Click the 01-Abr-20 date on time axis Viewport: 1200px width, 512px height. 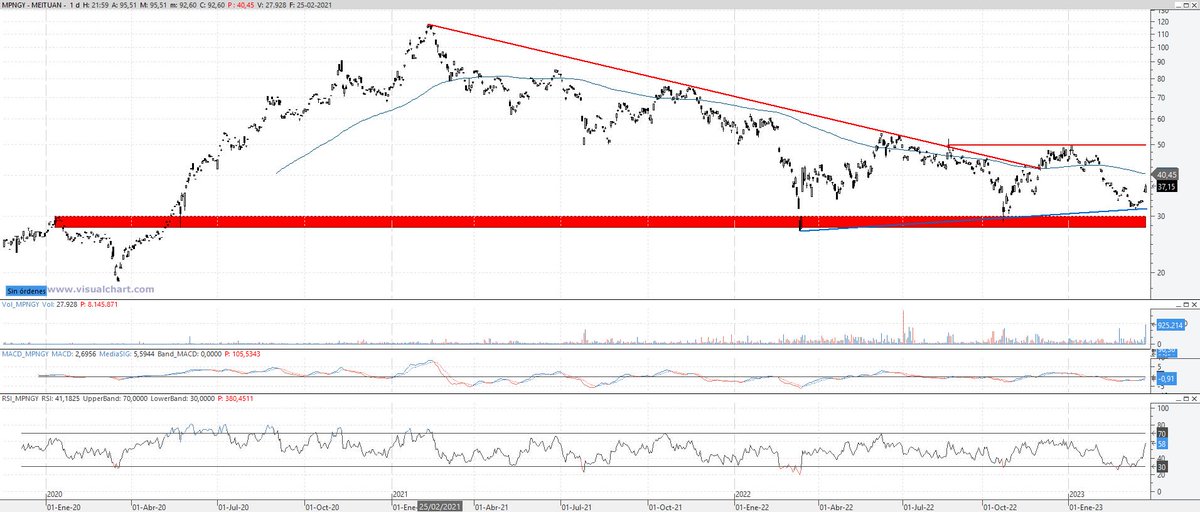click(x=150, y=507)
